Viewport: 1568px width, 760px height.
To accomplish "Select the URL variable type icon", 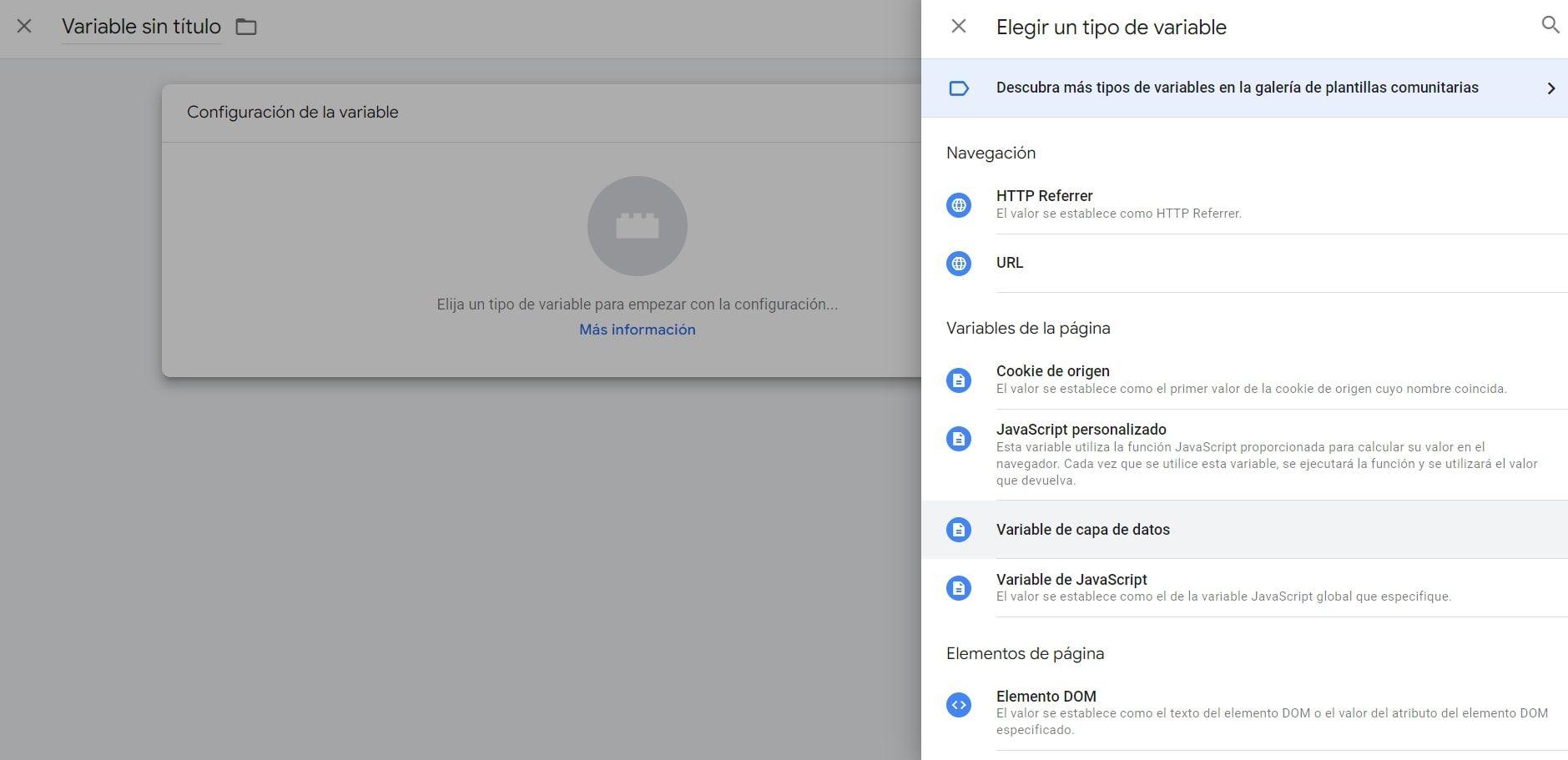I will 960,263.
